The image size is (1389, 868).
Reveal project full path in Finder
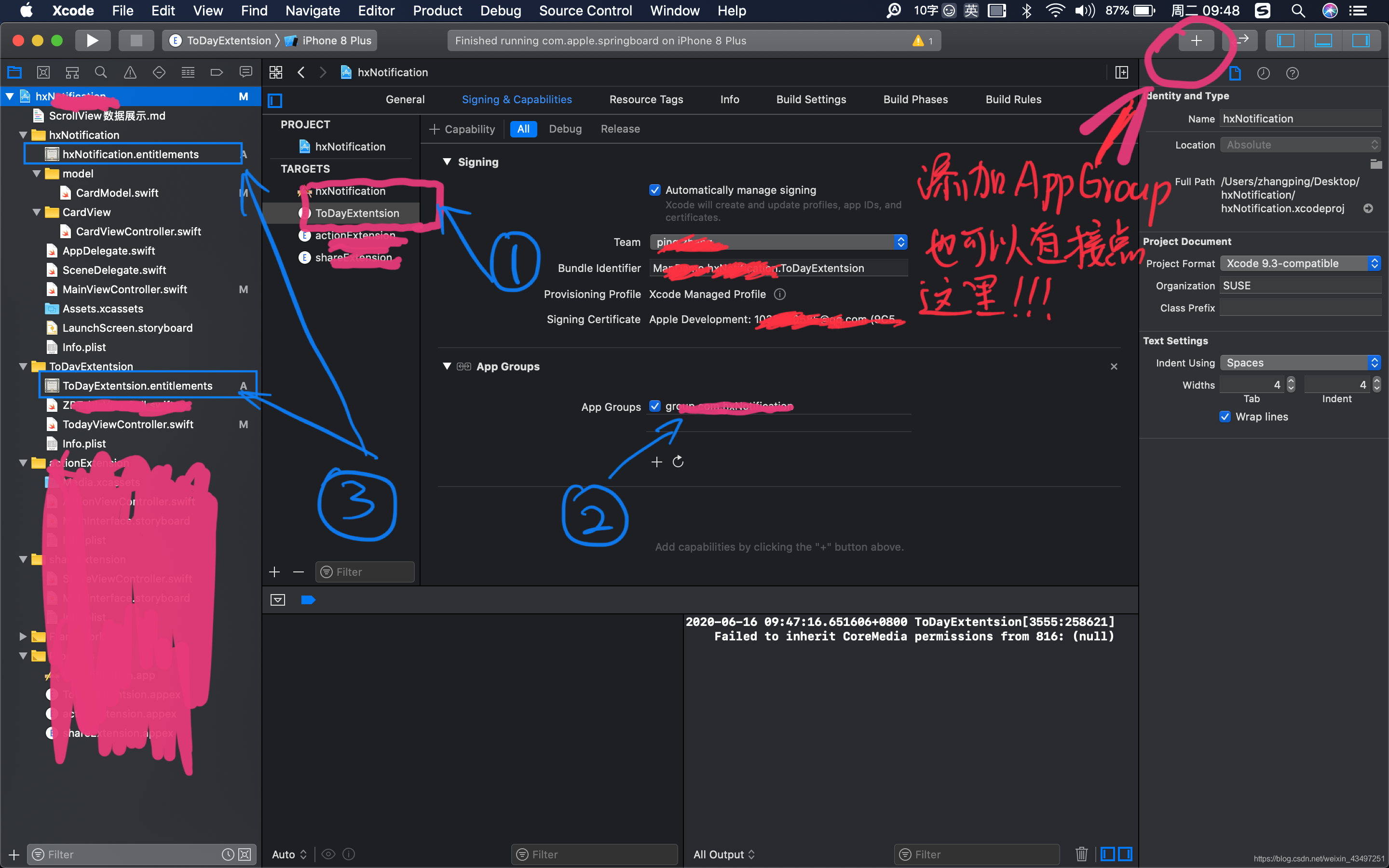pyautogui.click(x=1368, y=208)
